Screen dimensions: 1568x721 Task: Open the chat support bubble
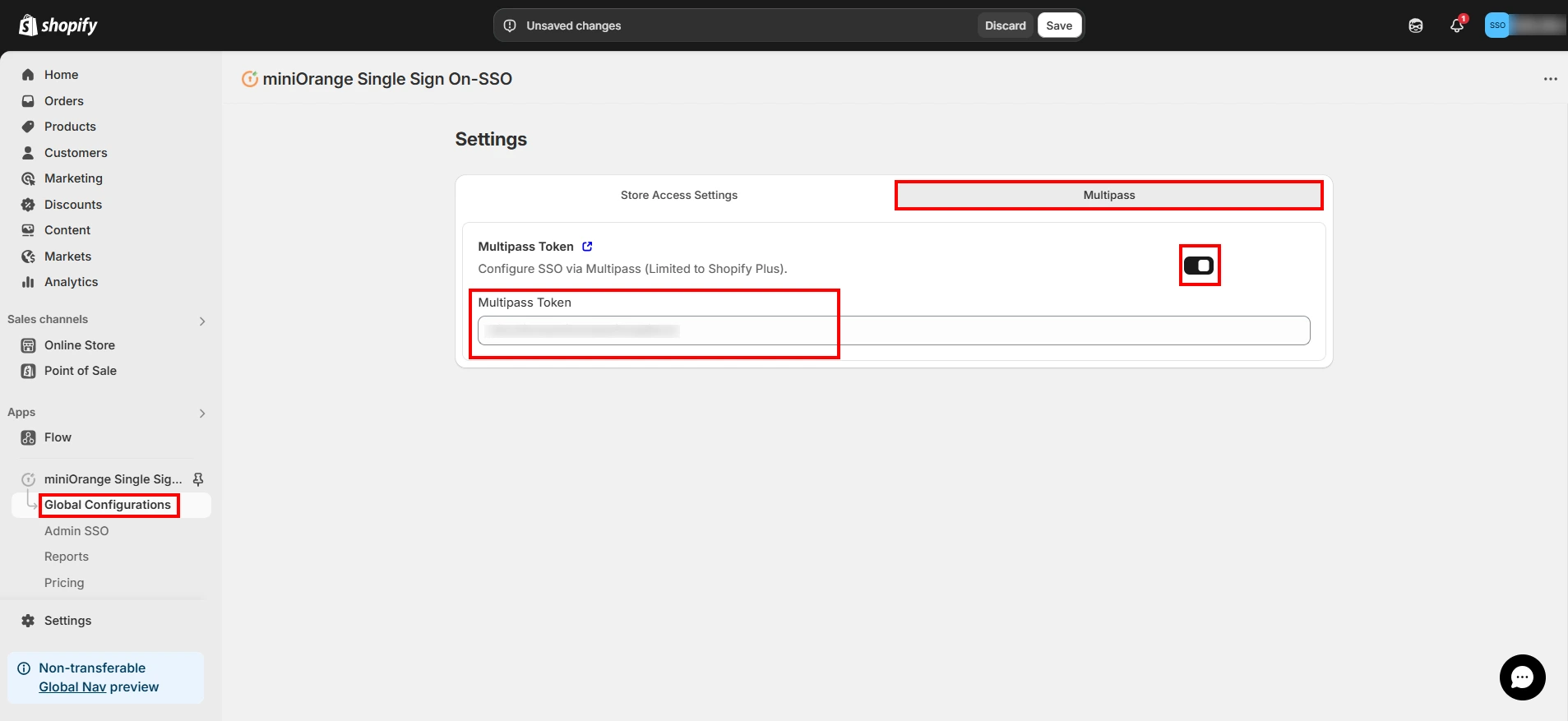click(1522, 677)
